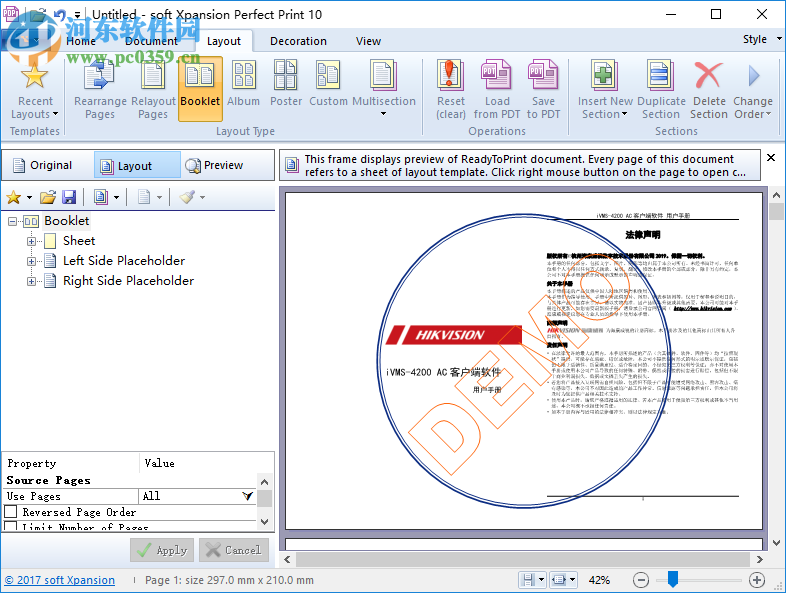
Task: Open the Home ribbon tab
Action: [81, 41]
